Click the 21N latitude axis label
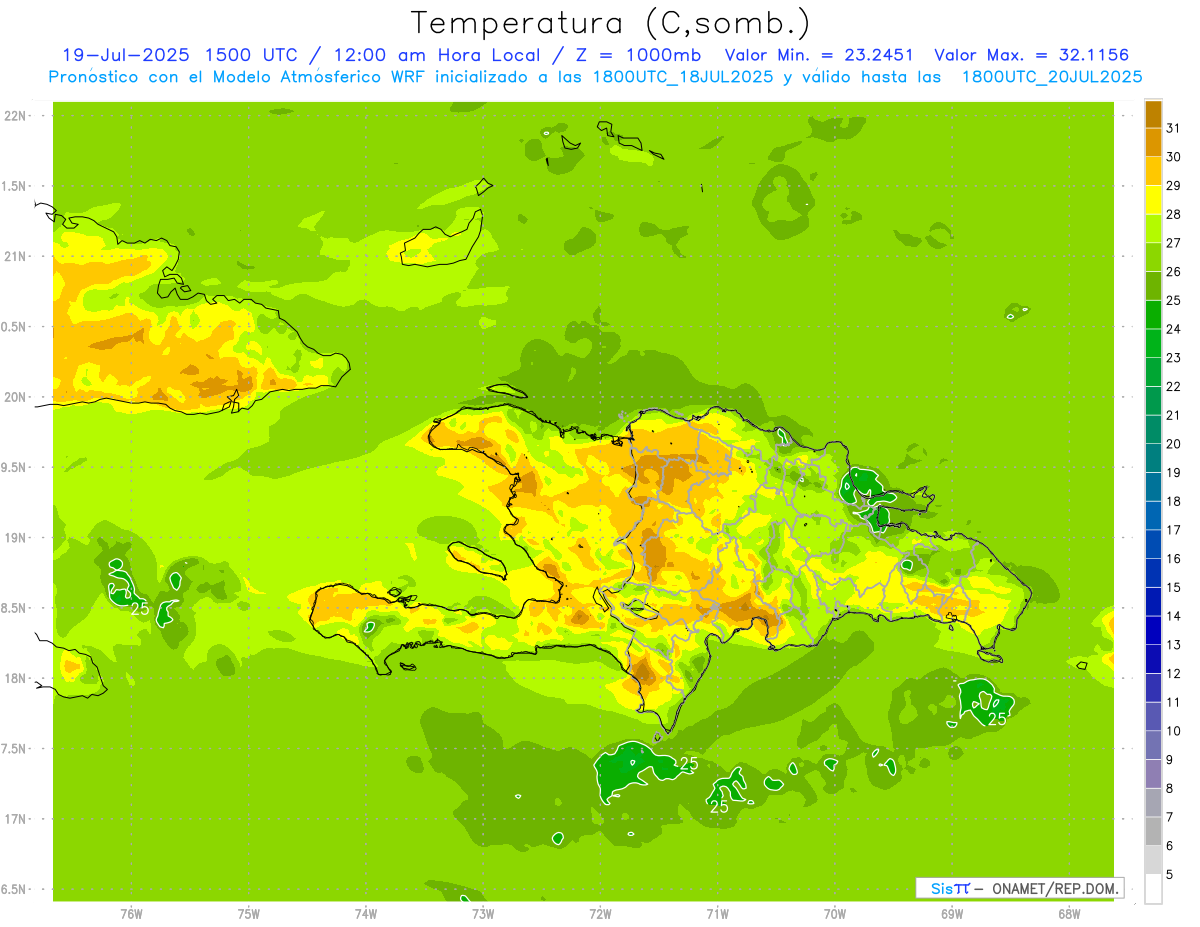The width and height of the screenshot is (1200, 927). point(15,257)
